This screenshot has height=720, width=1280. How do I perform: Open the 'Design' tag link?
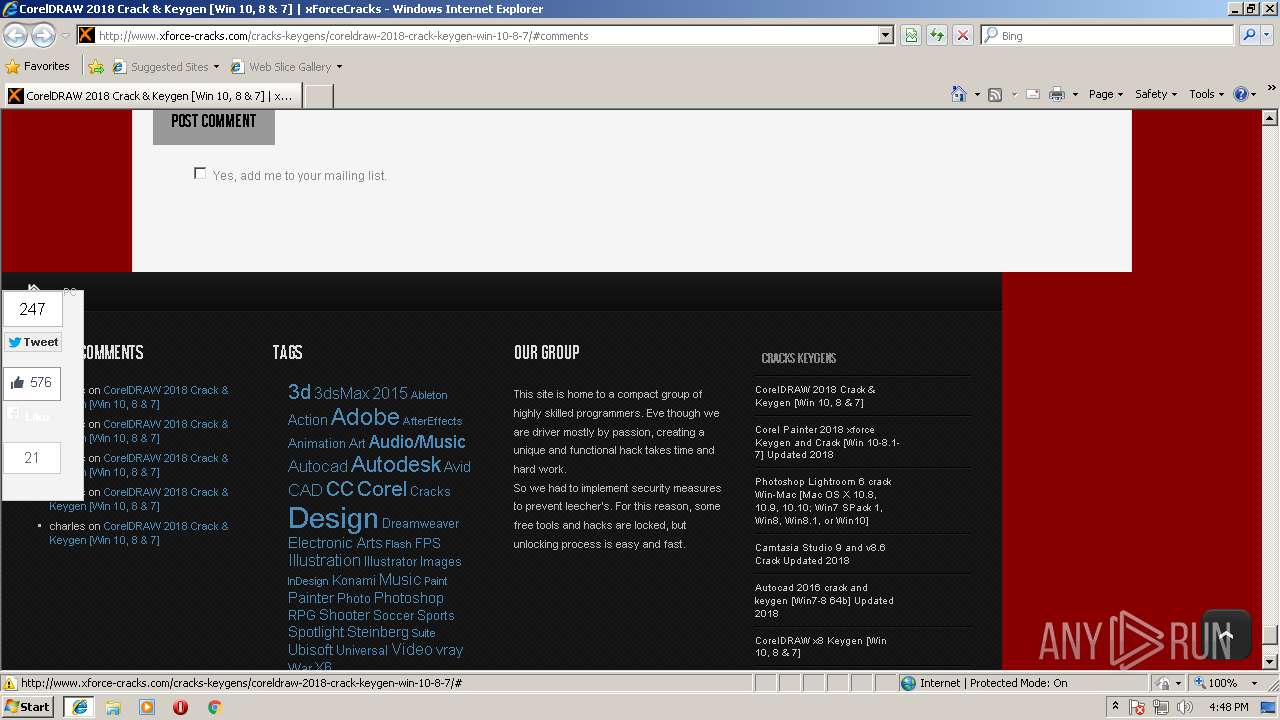click(333, 518)
